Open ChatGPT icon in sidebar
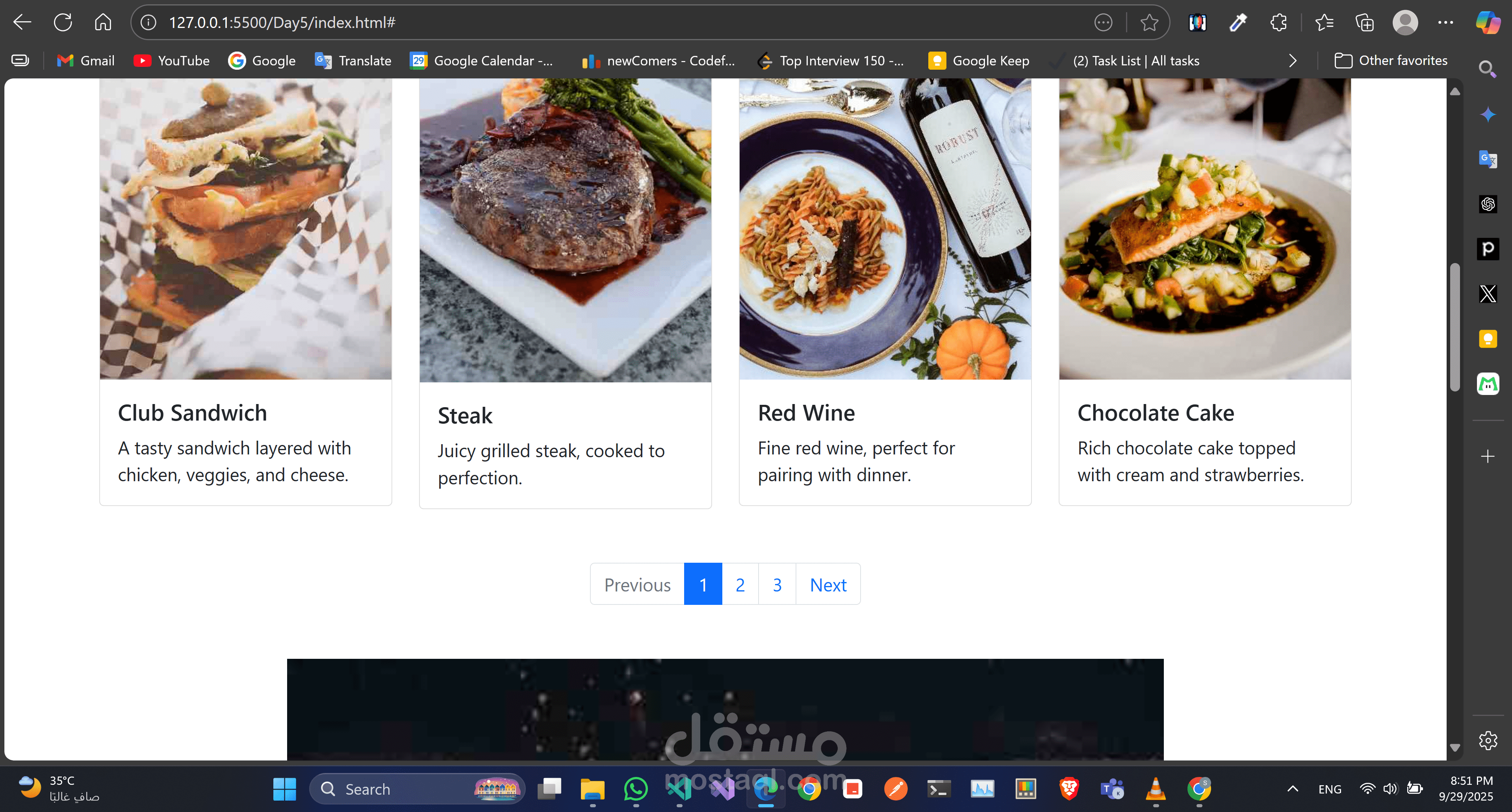This screenshot has height=812, width=1512. (x=1487, y=204)
